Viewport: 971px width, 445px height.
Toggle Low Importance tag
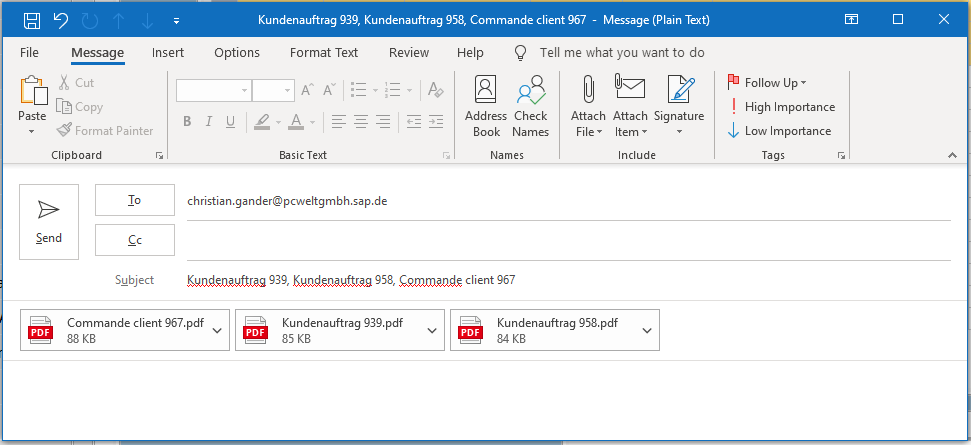tap(779, 131)
